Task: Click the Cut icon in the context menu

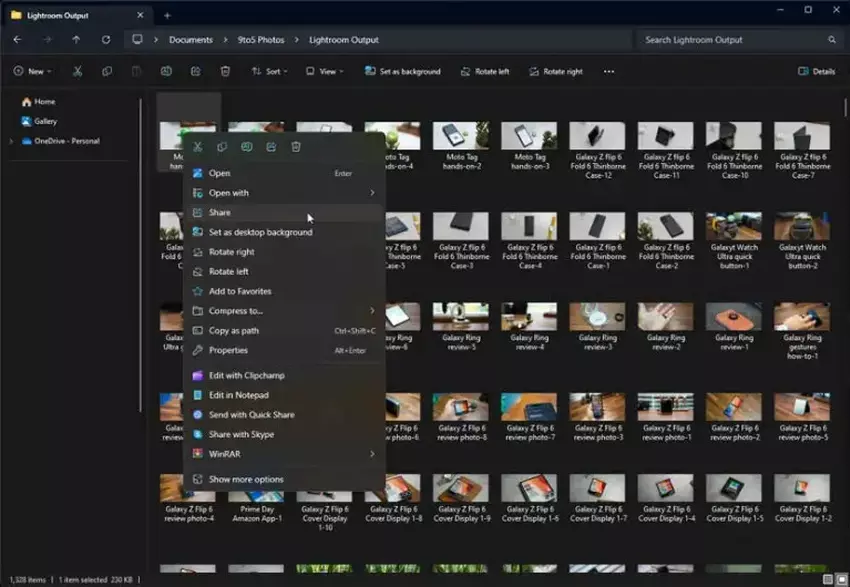Action: 197,147
